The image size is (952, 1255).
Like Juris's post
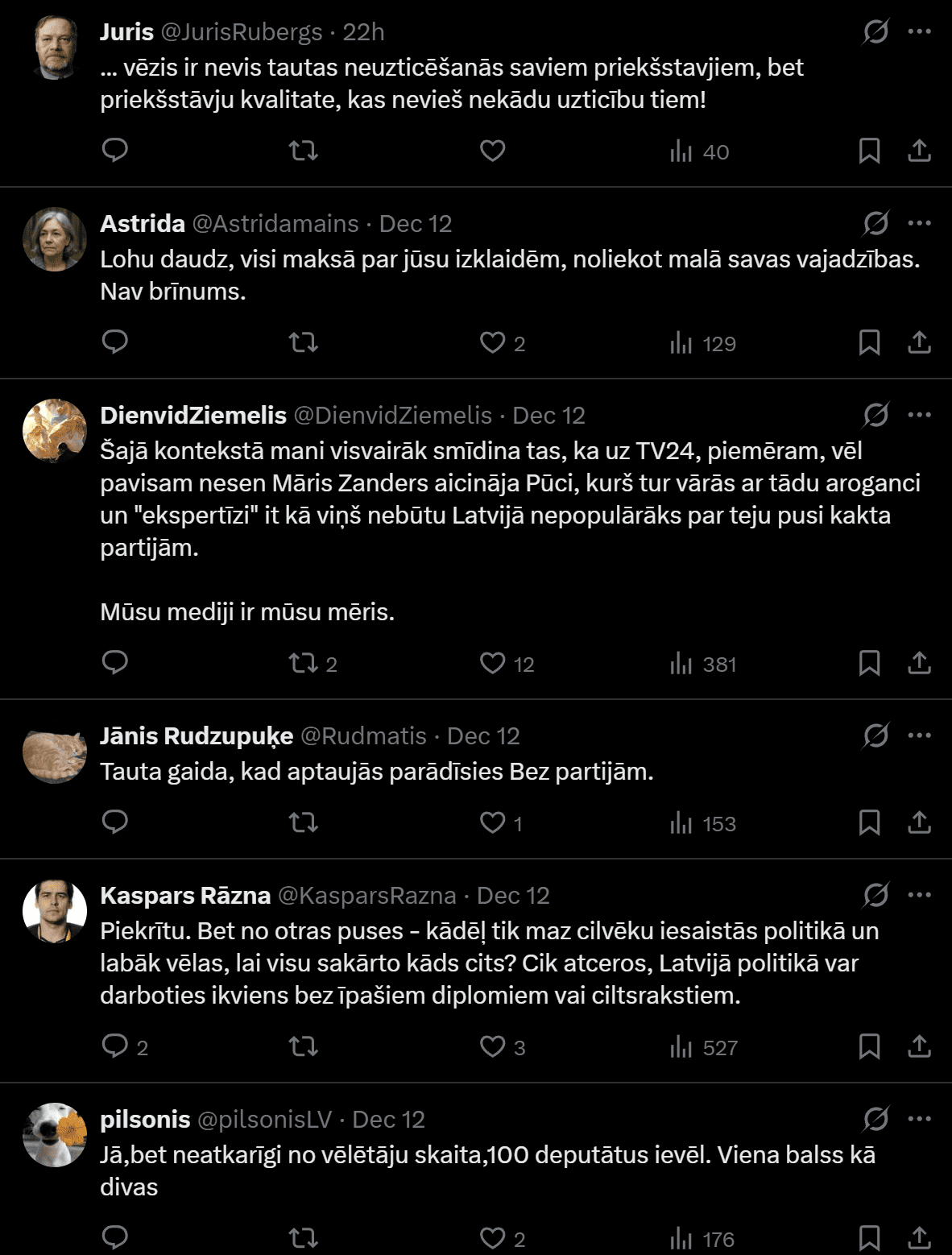click(x=492, y=151)
